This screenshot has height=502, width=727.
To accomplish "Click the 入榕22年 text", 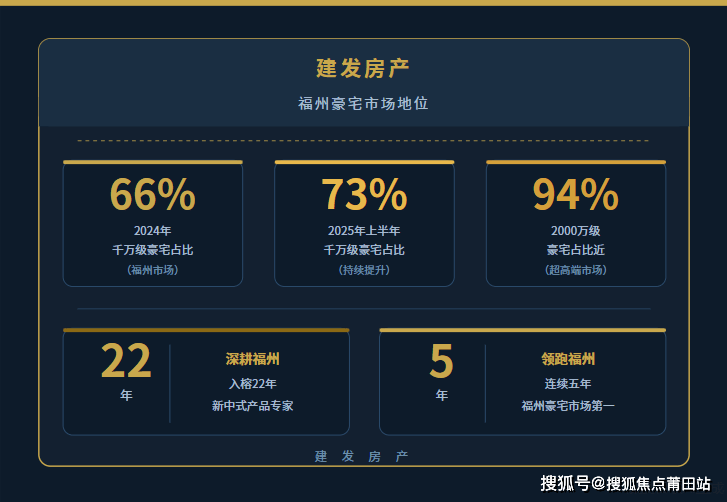I will (252, 384).
